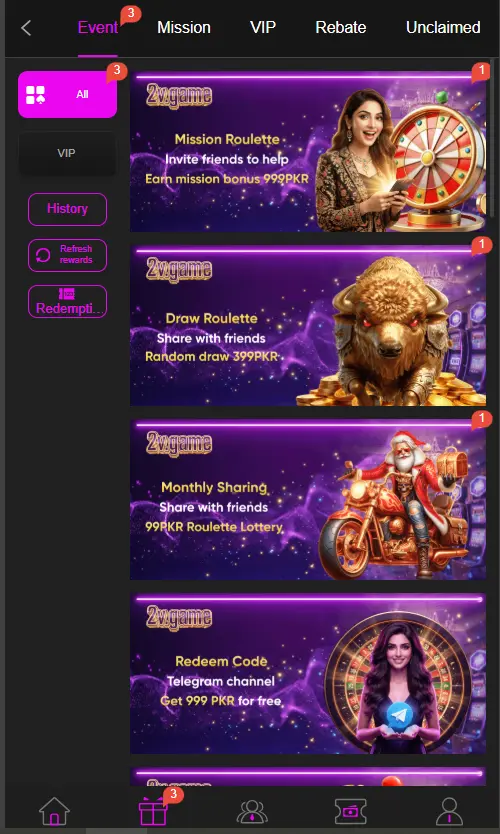
Task: Click the Redemption code ticket icon
Action: [66, 294]
